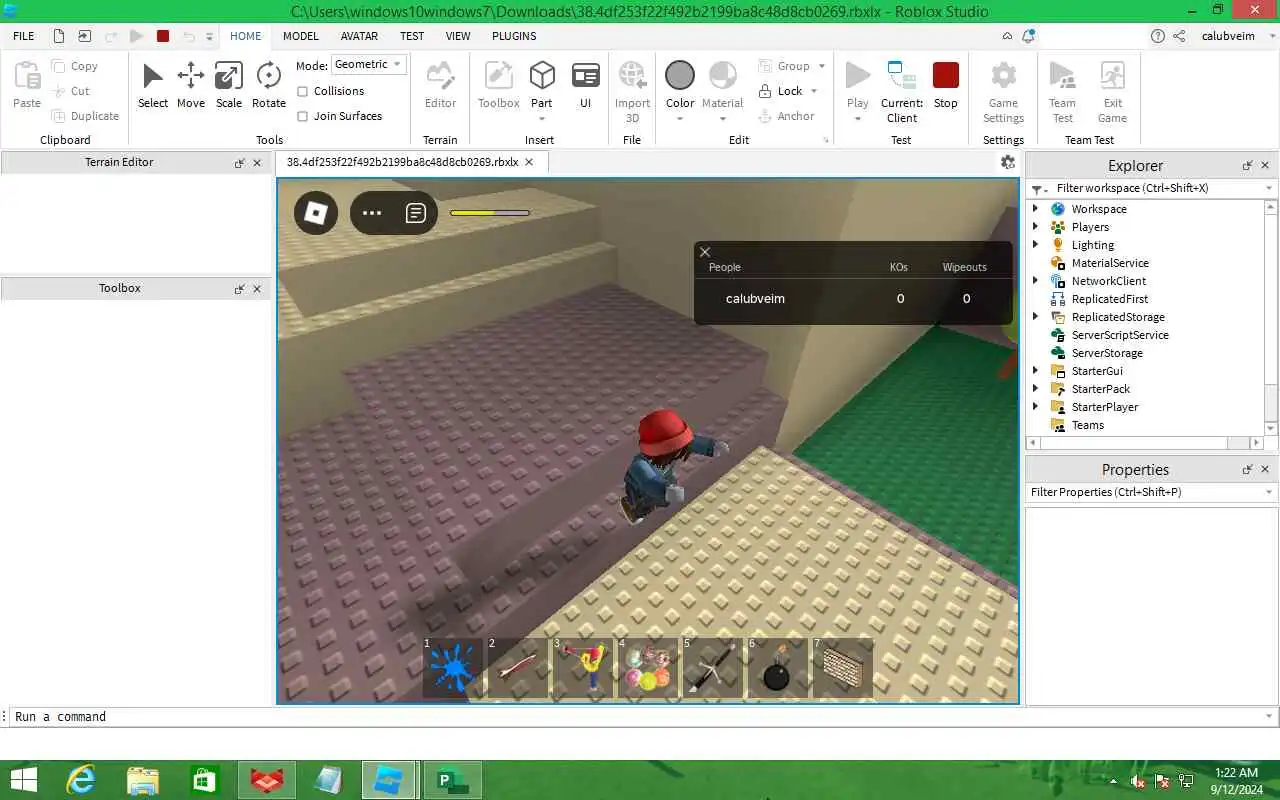
Task: Close the Terrain Editor panel
Action: coord(257,163)
